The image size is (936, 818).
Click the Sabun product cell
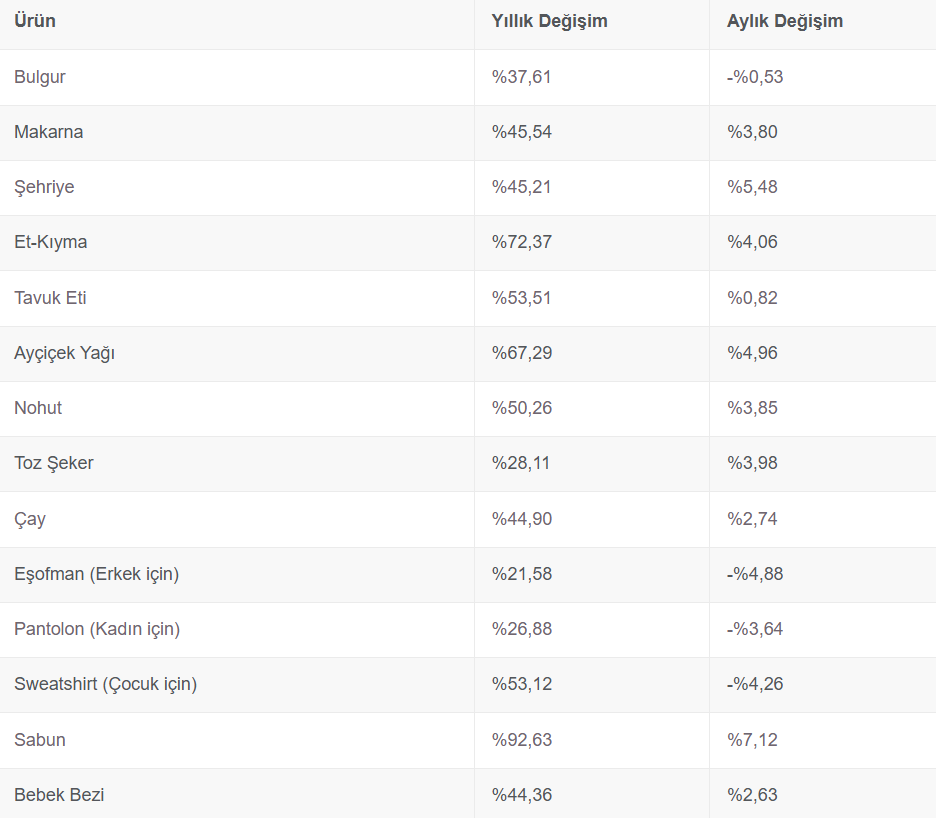pos(40,740)
